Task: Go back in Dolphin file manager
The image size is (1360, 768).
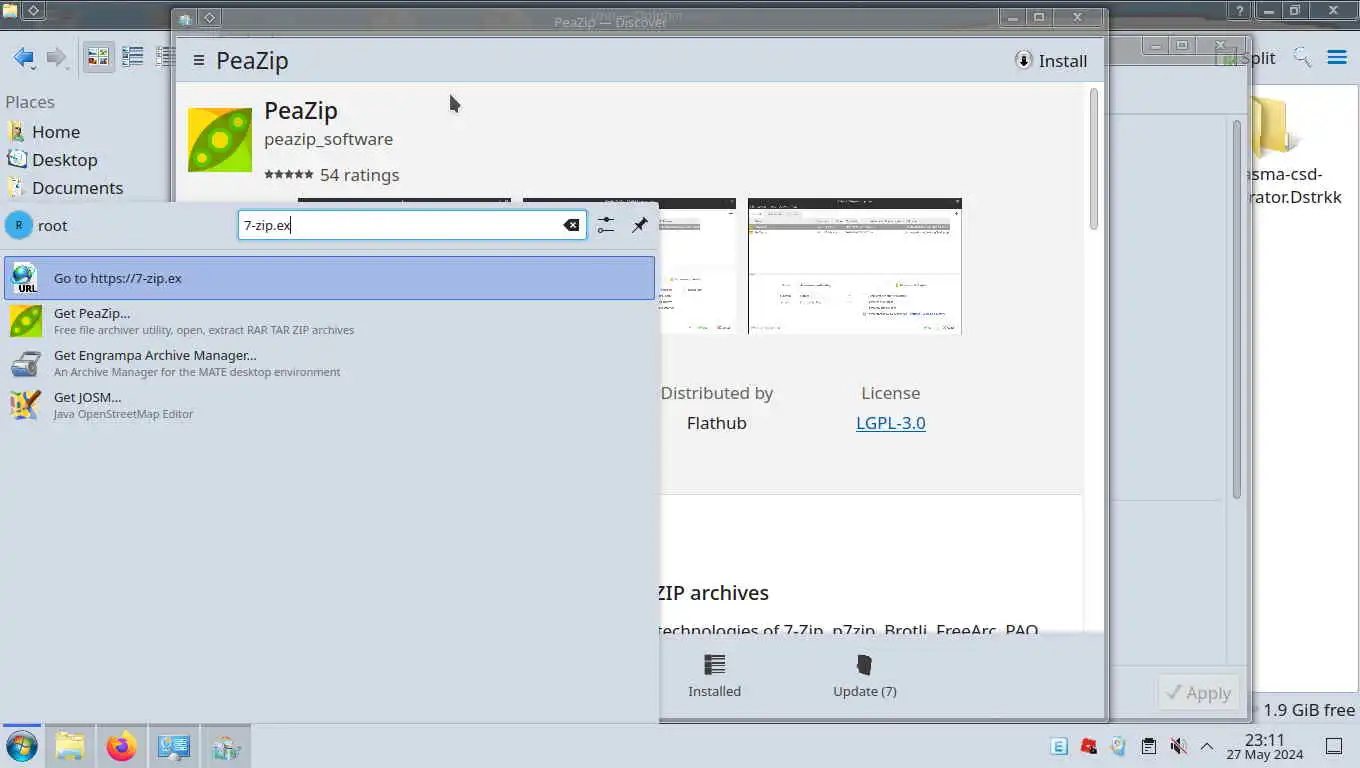Action: tap(23, 58)
